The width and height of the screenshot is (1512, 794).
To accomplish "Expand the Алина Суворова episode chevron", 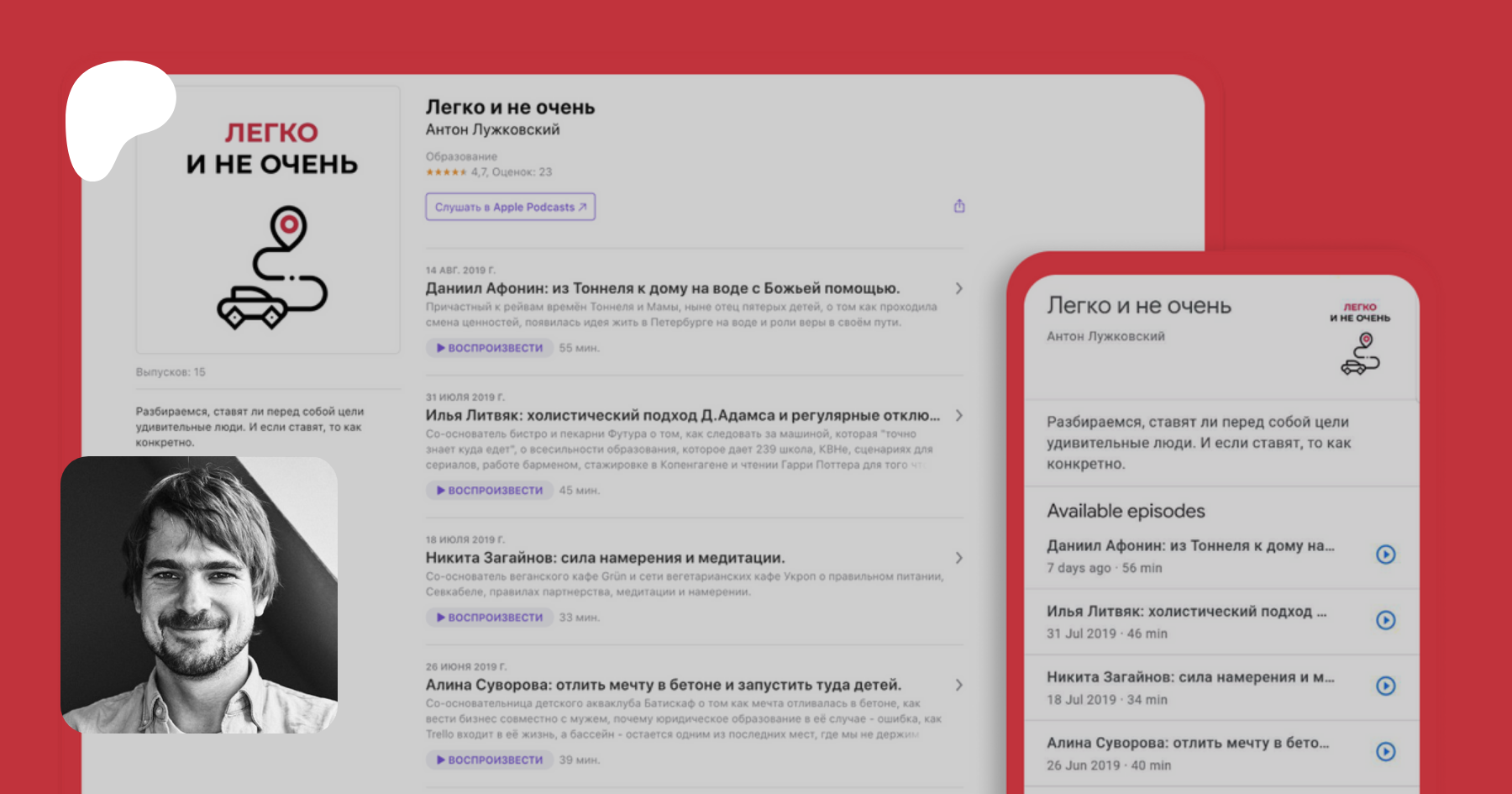I will point(958,685).
